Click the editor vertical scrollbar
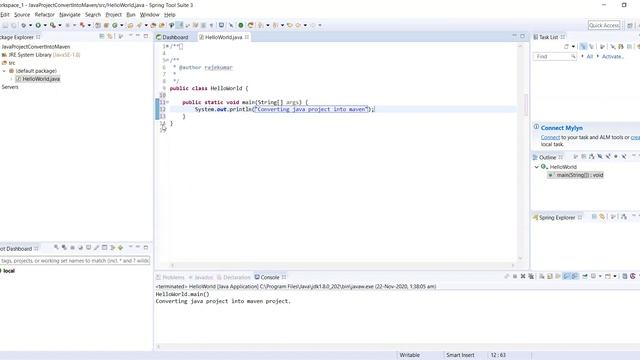This screenshot has height=360, width=640. coord(520,151)
